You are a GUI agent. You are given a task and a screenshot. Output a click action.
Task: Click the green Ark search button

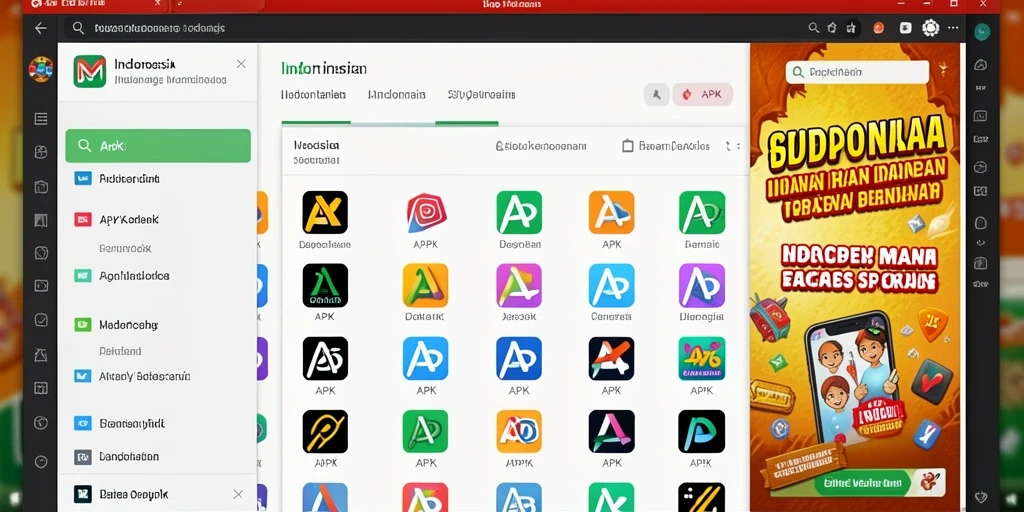pos(158,146)
